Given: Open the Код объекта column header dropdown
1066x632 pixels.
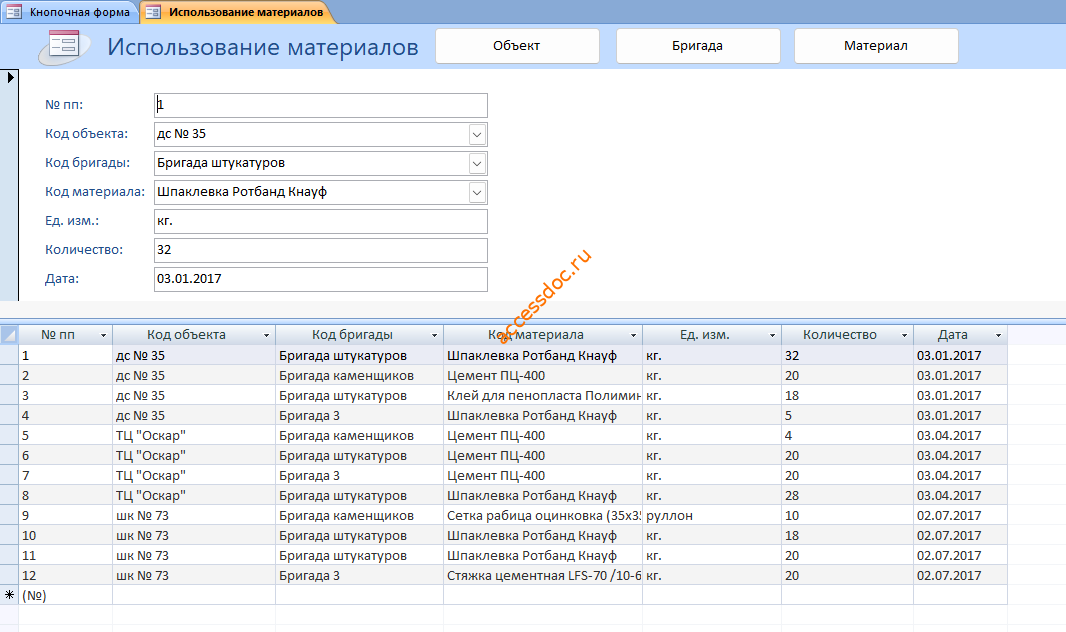Looking at the screenshot, I should 266,335.
